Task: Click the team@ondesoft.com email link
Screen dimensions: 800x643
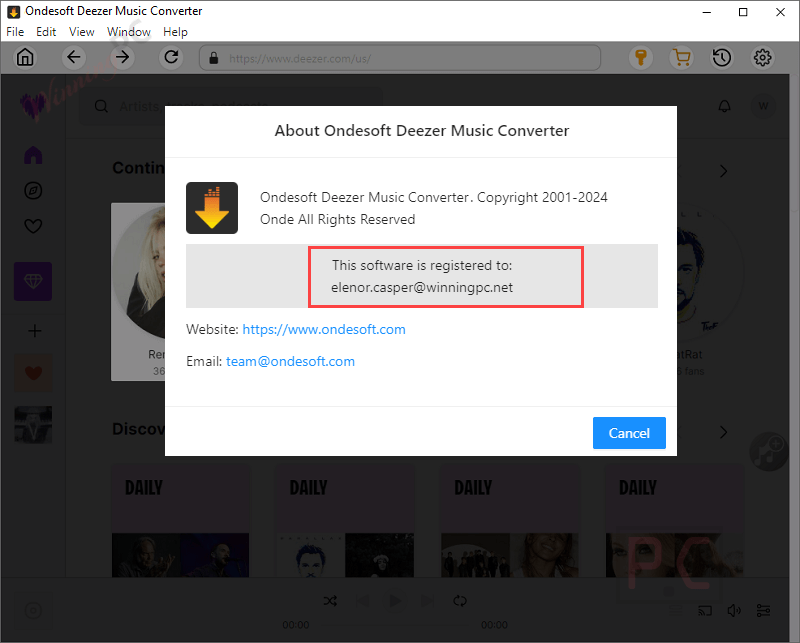Action: [290, 361]
